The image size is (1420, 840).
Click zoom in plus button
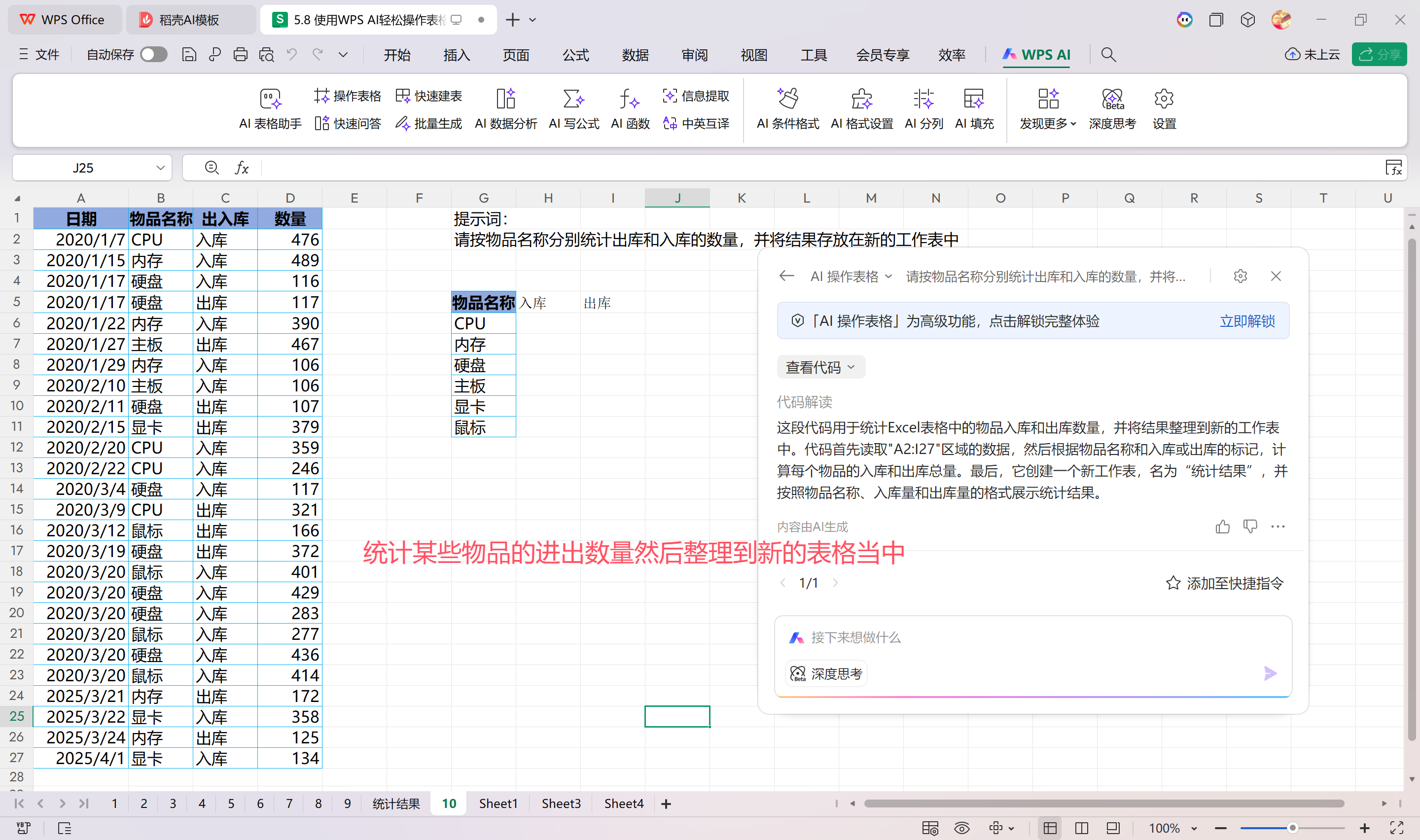coord(1365,828)
